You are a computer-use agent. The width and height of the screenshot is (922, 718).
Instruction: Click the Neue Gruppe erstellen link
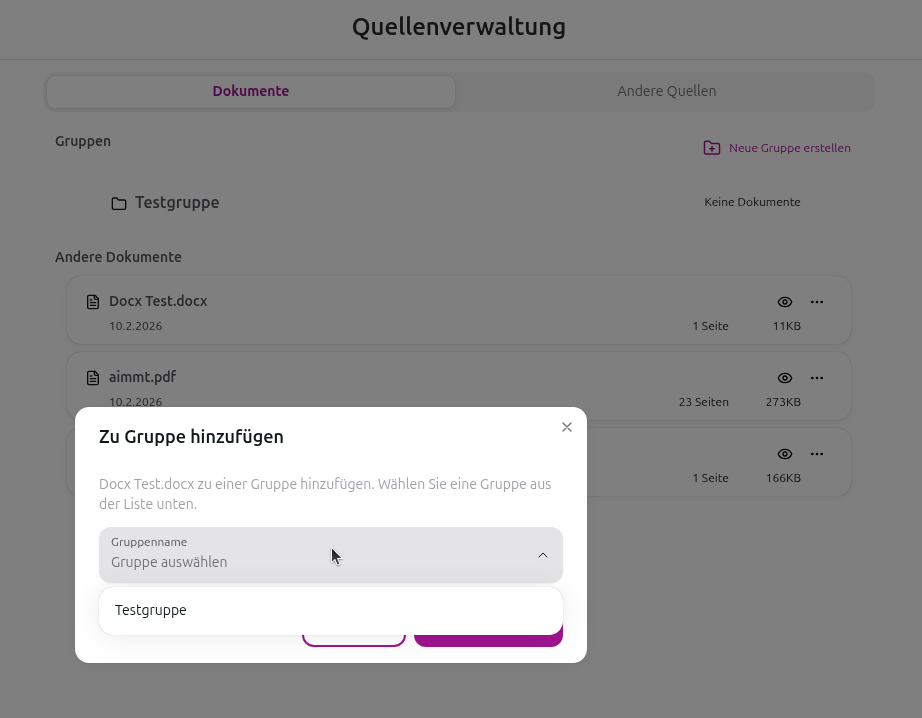(789, 148)
